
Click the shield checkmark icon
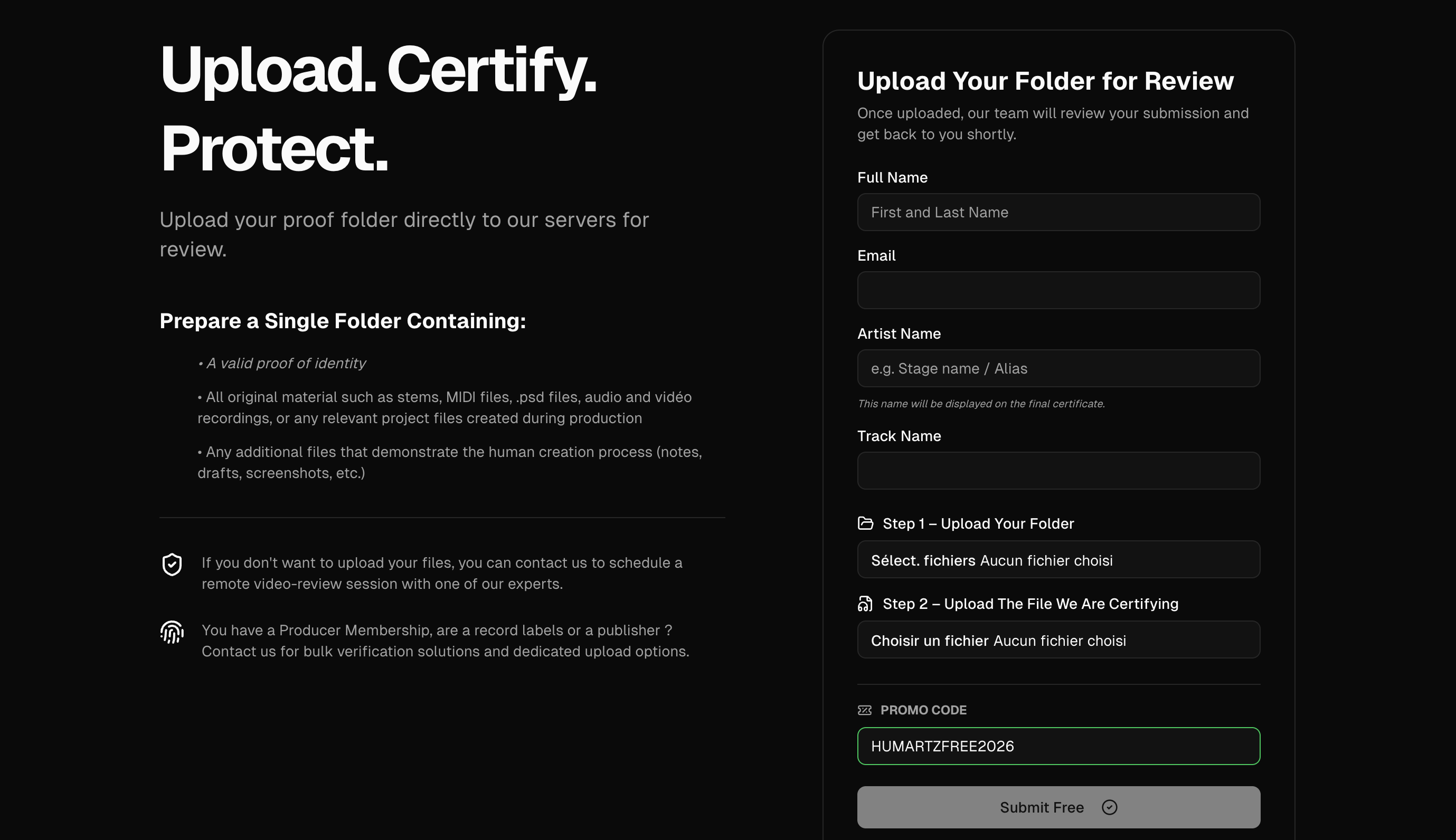pyautogui.click(x=172, y=564)
